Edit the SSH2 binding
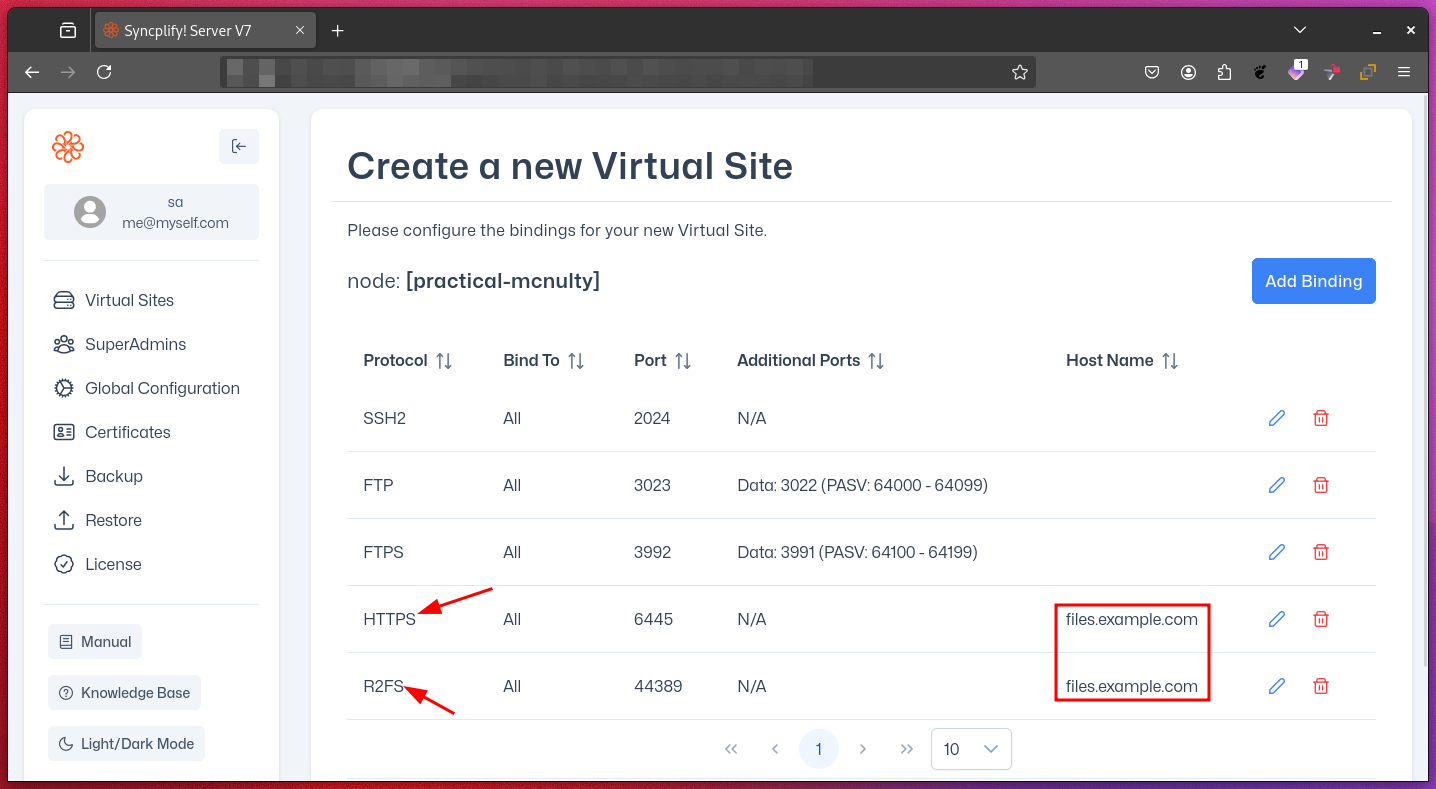The width and height of the screenshot is (1436, 789). coord(1276,418)
